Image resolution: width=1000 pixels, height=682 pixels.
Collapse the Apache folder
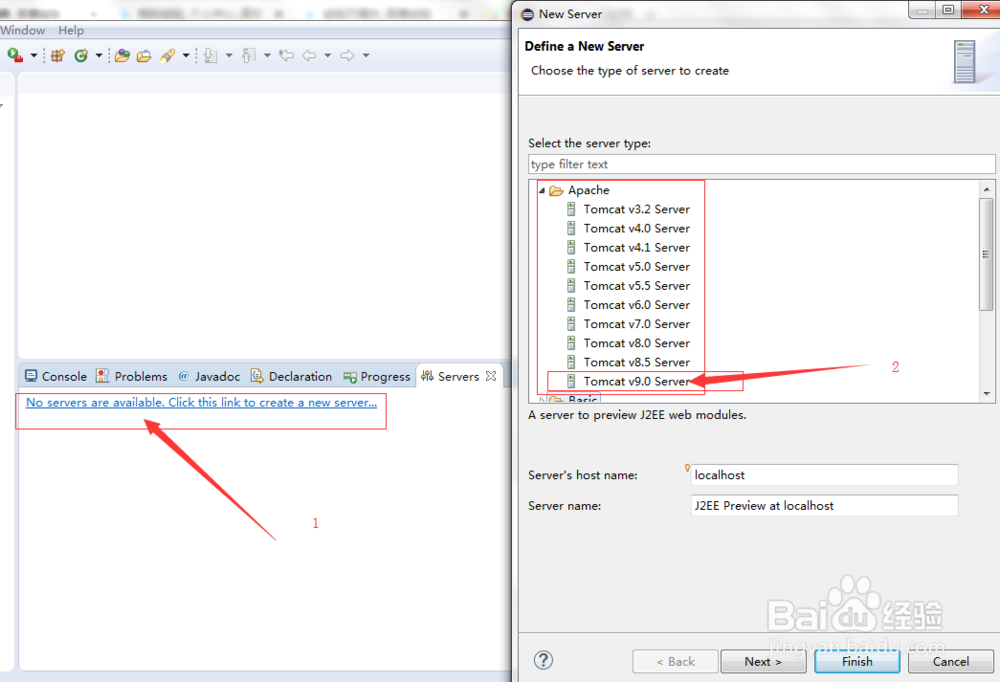(542, 190)
